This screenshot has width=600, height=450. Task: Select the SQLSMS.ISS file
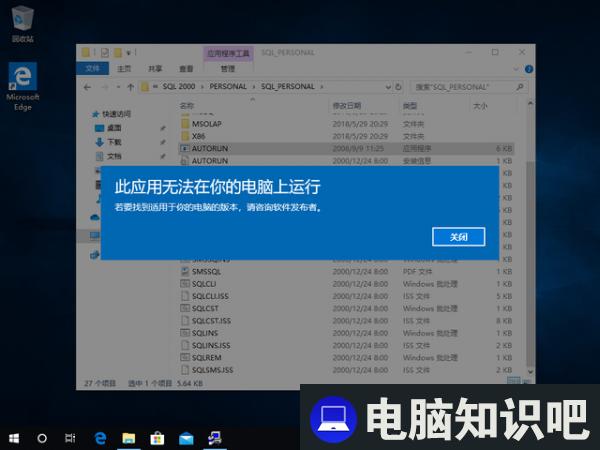(x=346, y=370)
